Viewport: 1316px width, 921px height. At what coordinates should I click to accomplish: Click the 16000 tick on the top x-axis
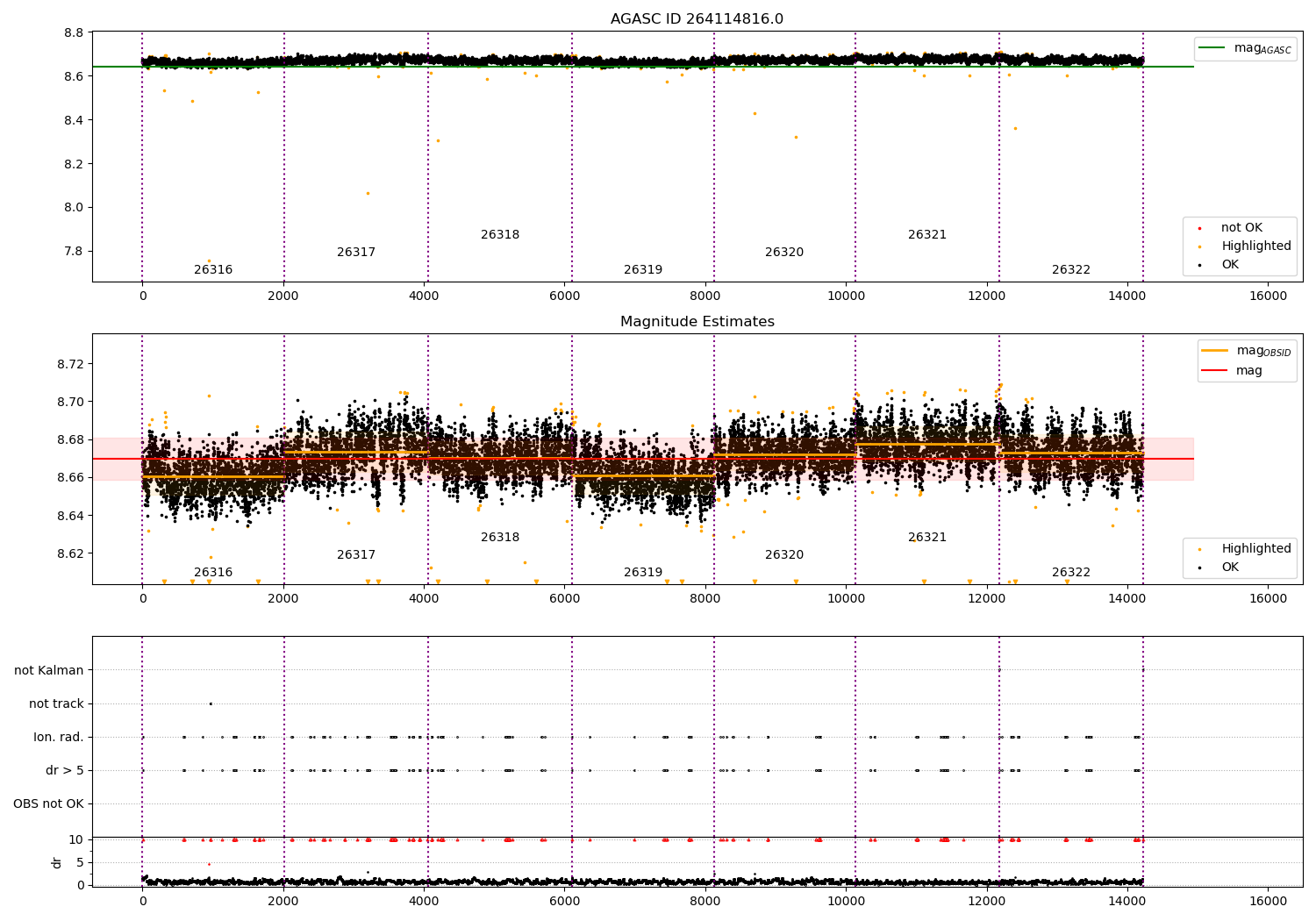pos(1268,296)
